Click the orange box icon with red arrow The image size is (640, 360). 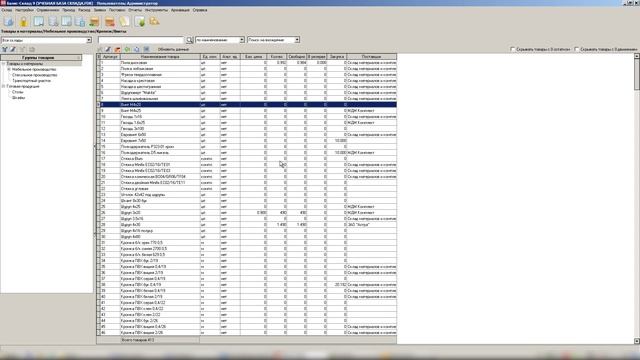coord(110,22)
